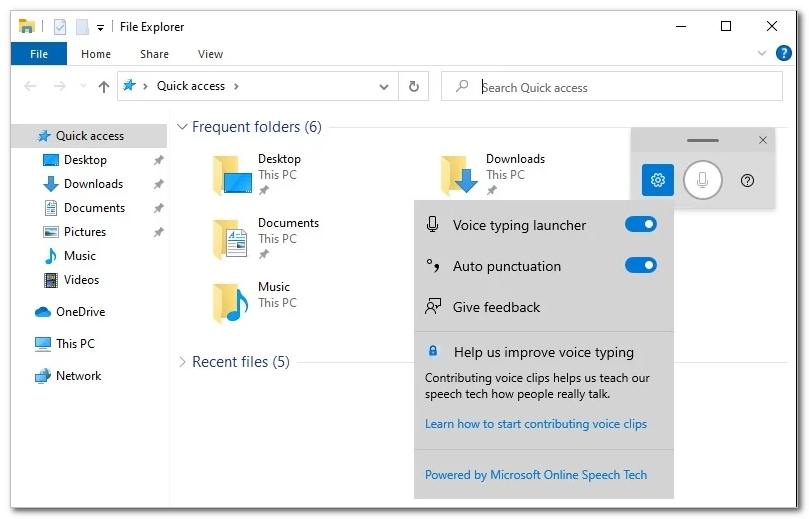The image size is (809, 519).
Task: Go up one folder level
Action: [x=104, y=87]
